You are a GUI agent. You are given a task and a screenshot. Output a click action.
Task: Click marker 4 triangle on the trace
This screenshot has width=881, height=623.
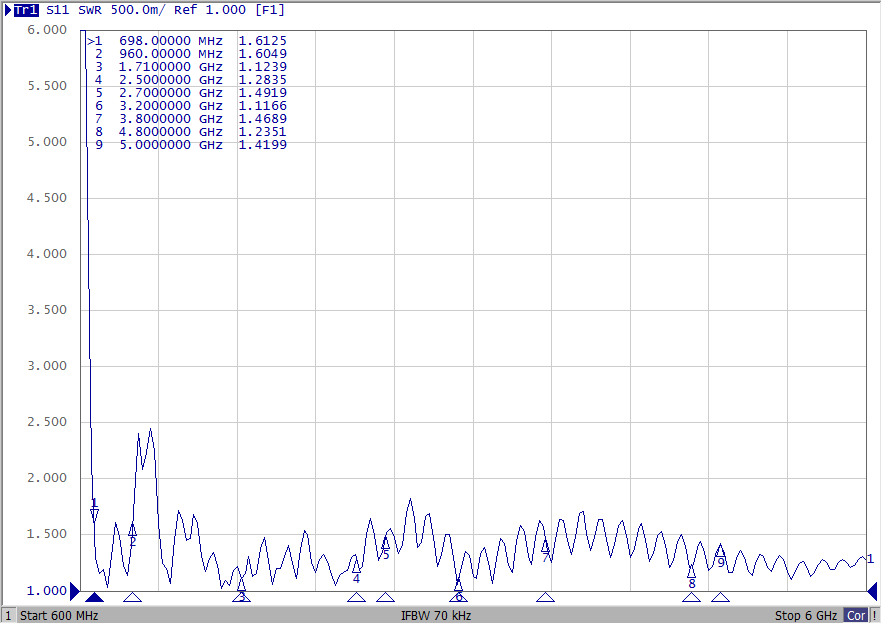(356, 567)
